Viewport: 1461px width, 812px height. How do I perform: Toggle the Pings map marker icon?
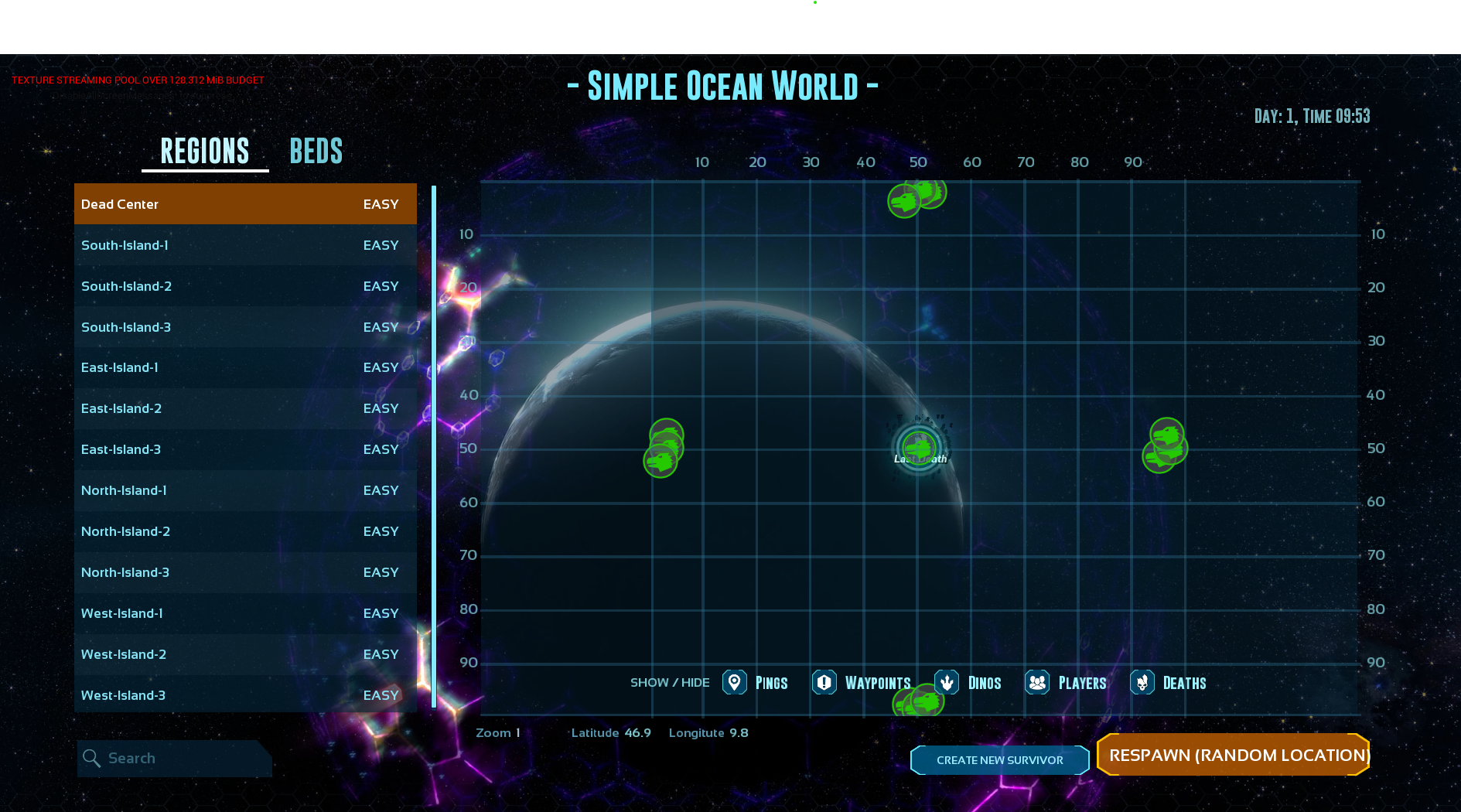click(734, 683)
